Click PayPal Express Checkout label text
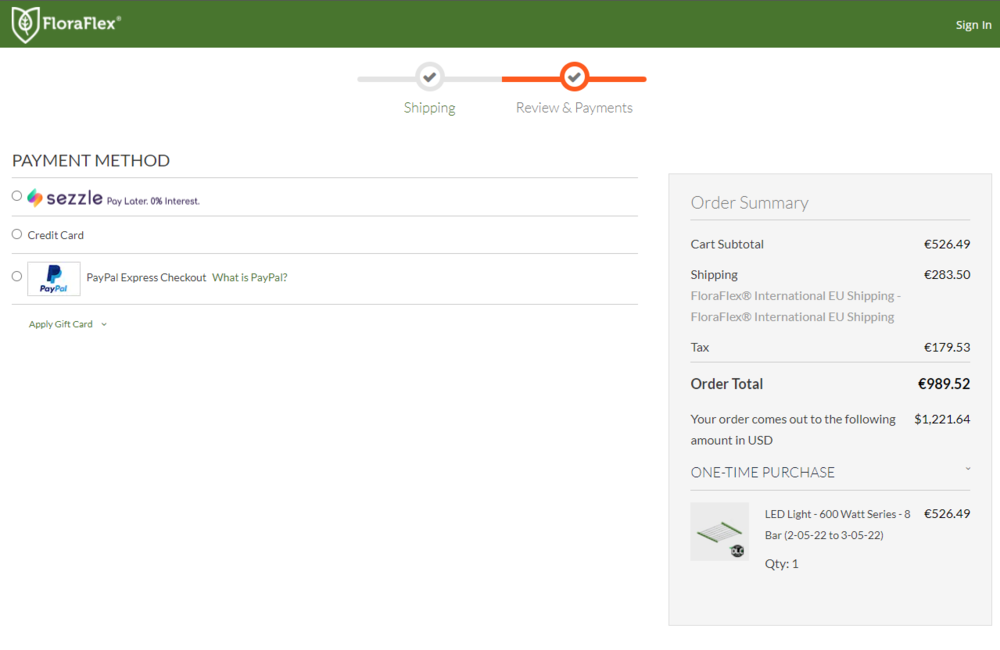 pos(146,277)
